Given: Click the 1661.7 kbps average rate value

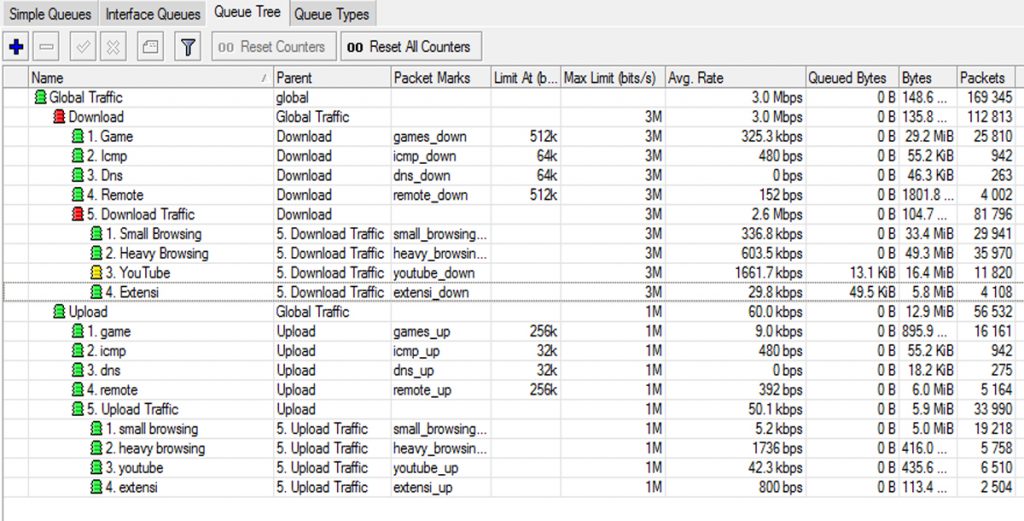Looking at the screenshot, I should click(768, 273).
